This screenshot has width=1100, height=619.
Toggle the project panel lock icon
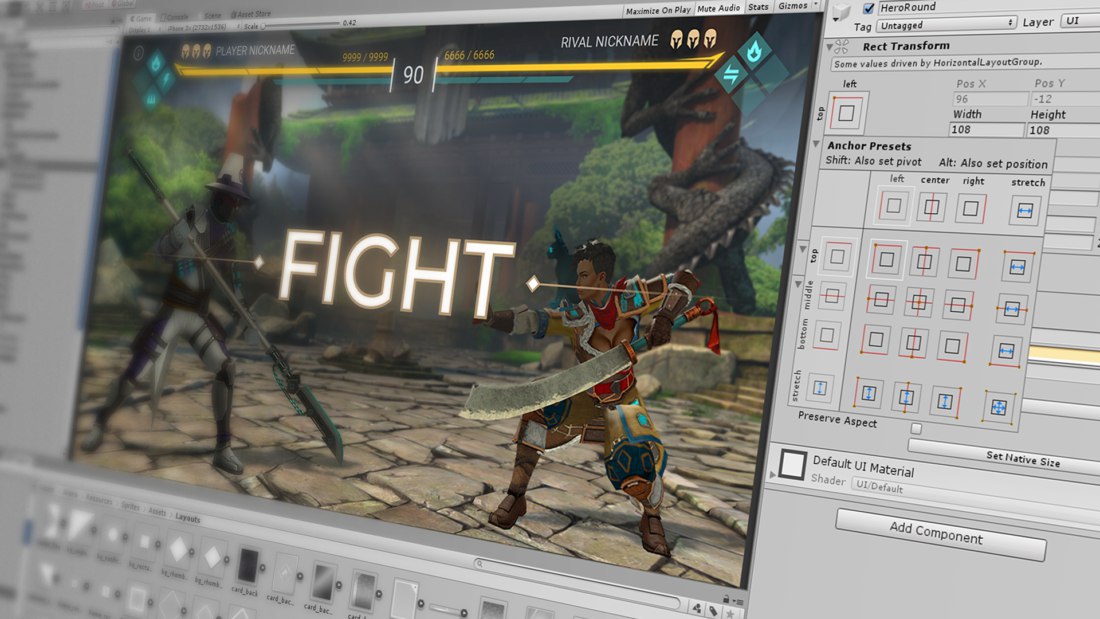(726, 600)
